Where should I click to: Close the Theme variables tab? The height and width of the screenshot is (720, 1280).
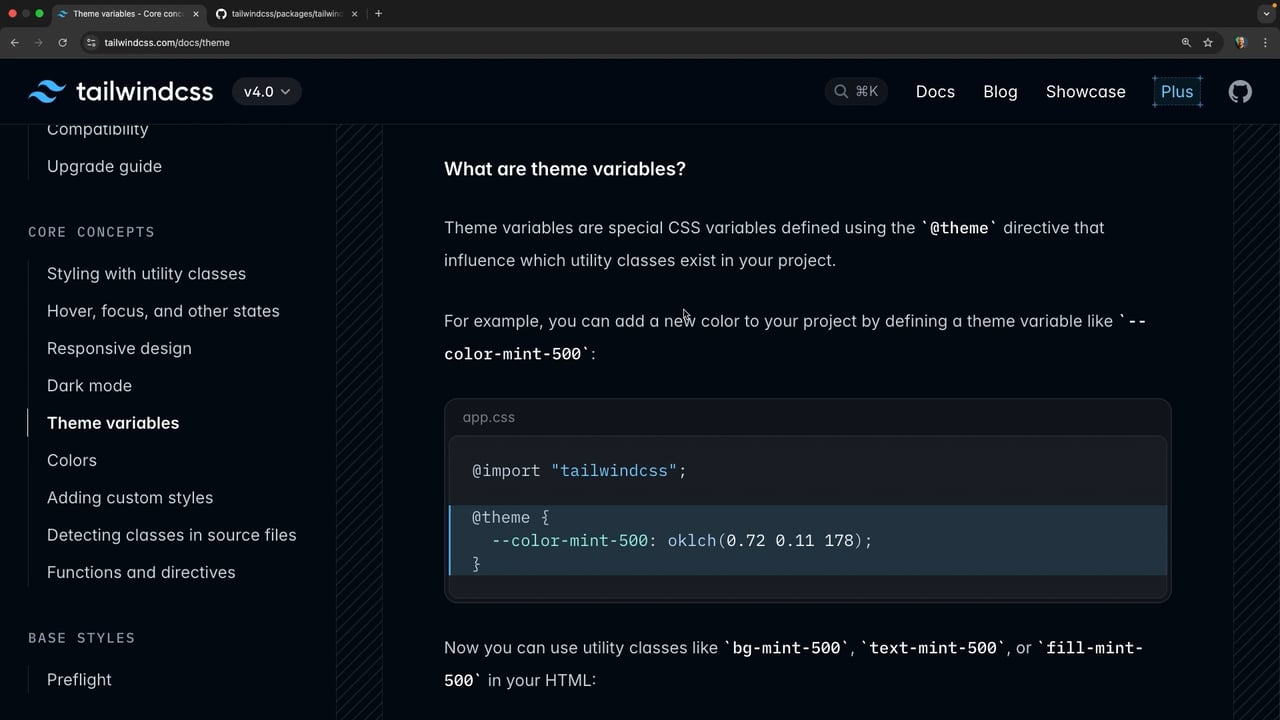click(196, 14)
